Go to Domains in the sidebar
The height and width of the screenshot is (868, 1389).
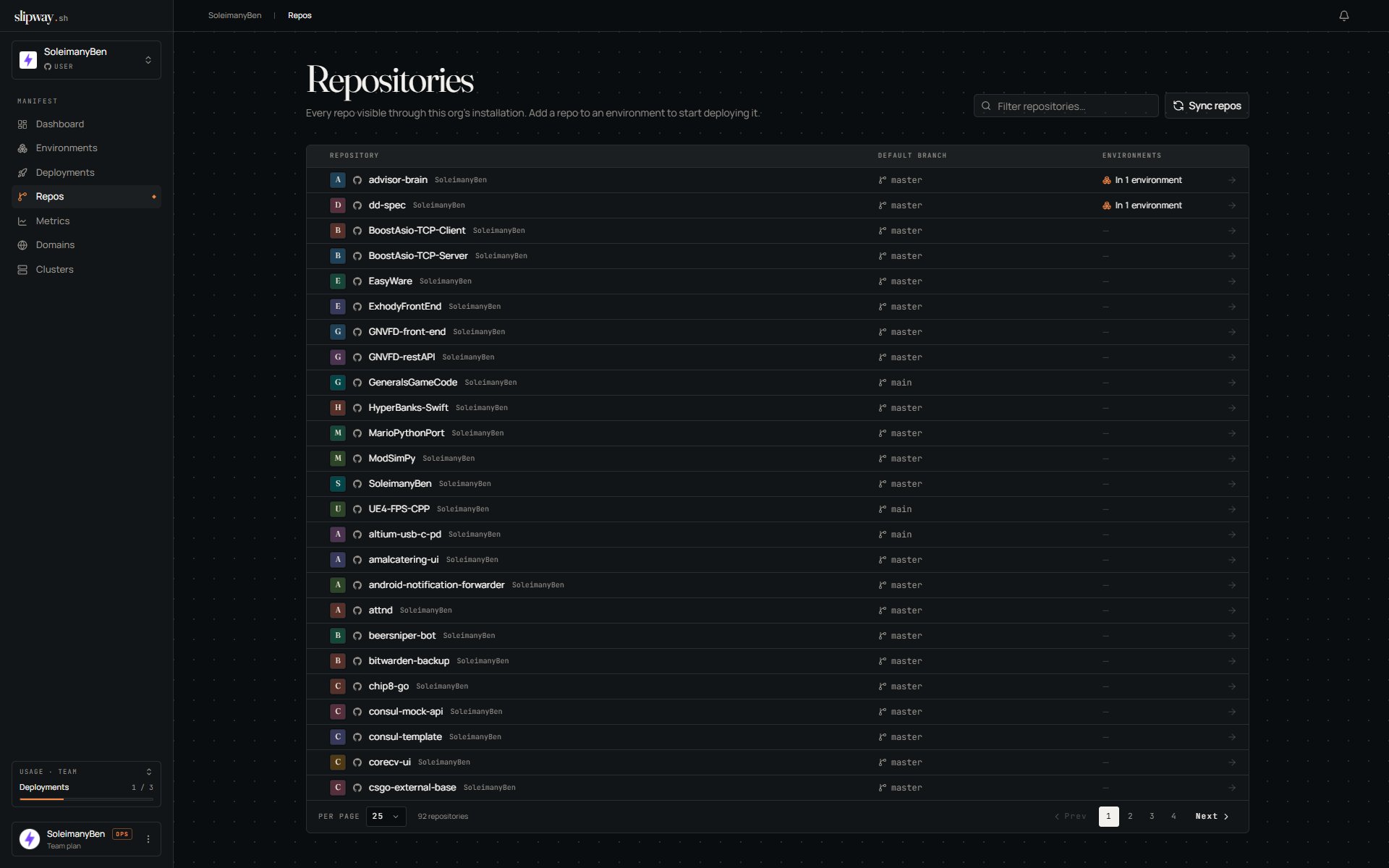click(86, 245)
